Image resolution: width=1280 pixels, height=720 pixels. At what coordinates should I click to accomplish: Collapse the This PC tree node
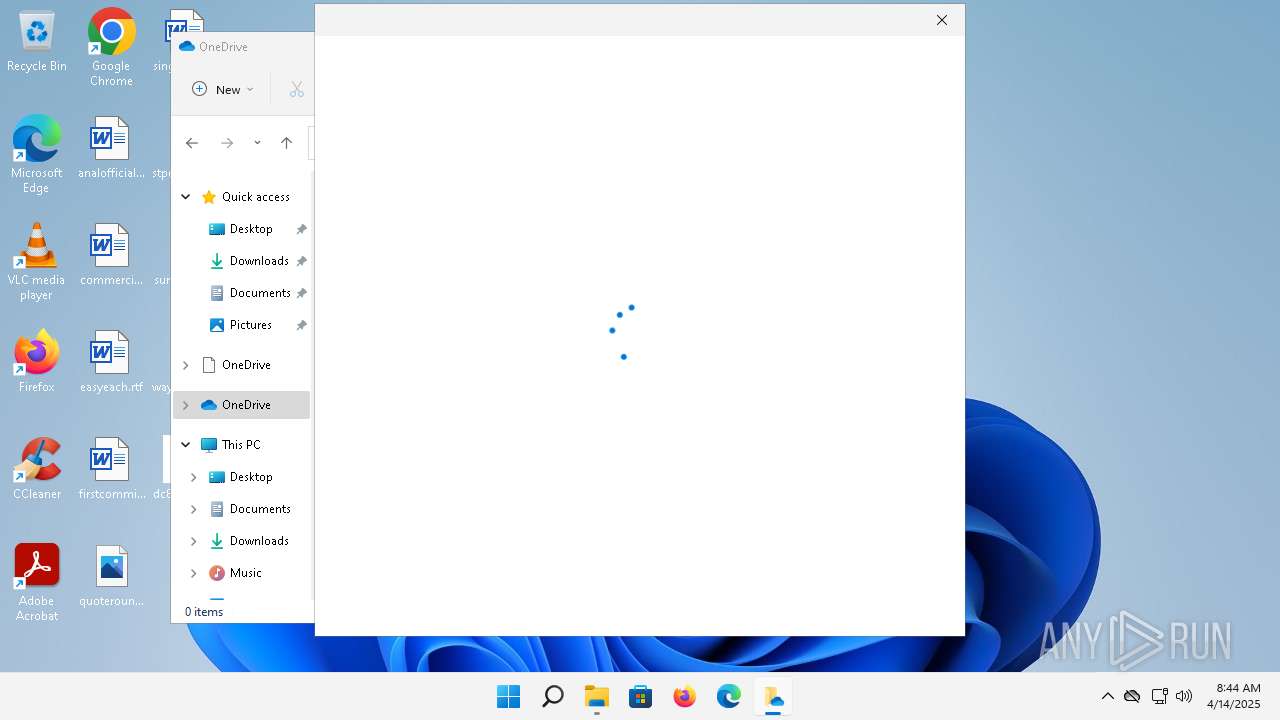click(185, 445)
